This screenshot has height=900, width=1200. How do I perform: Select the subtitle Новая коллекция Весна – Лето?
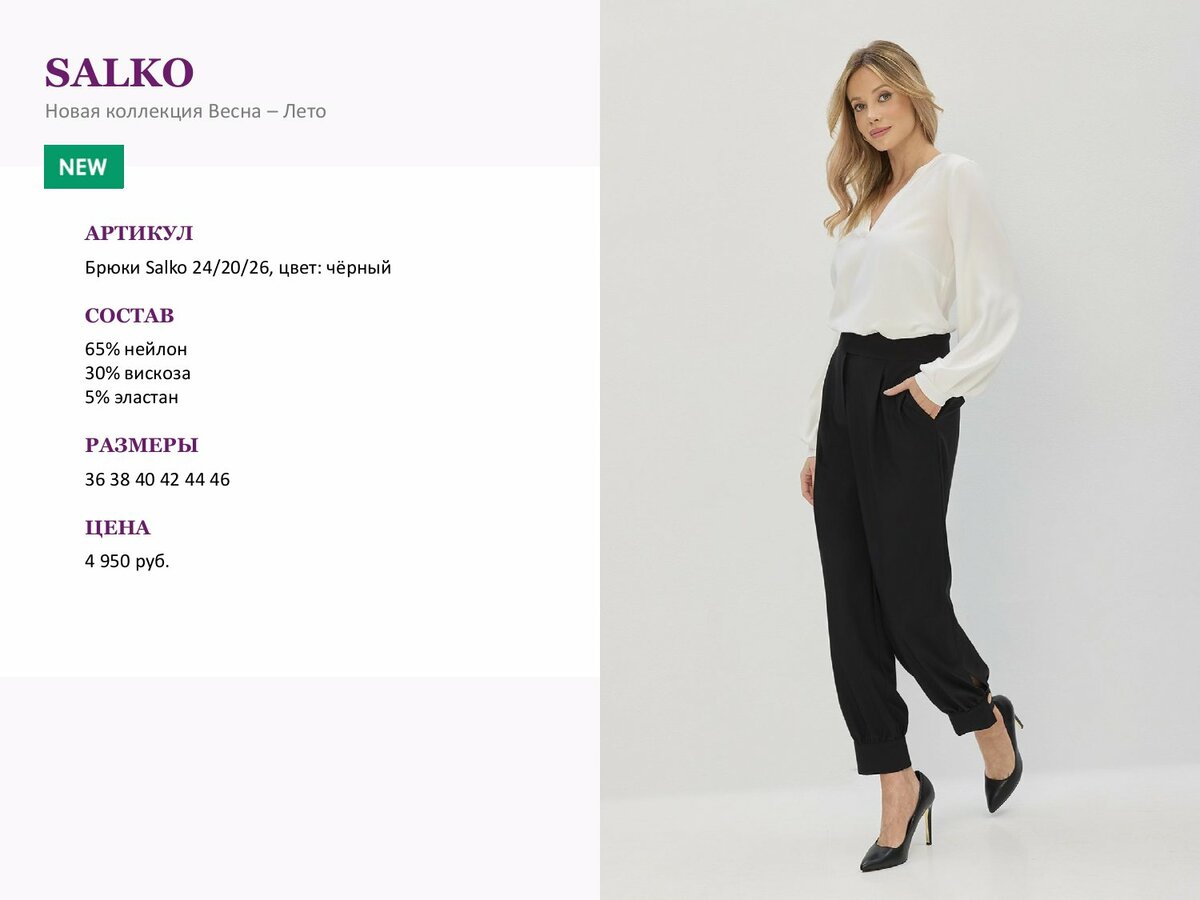click(x=185, y=111)
